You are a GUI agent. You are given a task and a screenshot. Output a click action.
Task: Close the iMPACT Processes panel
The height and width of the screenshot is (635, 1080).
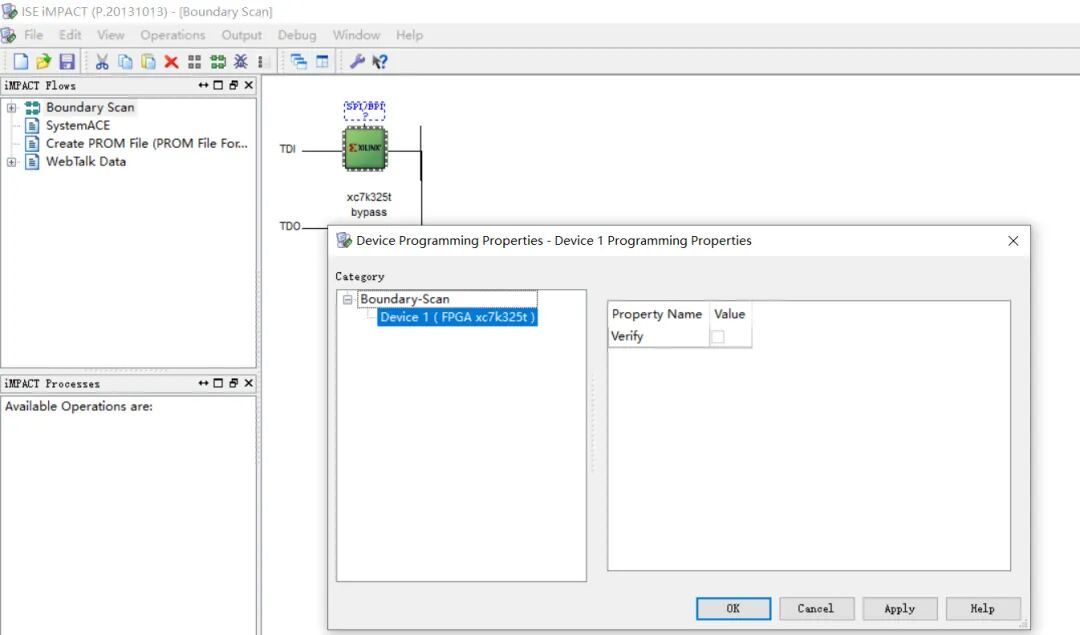249,383
